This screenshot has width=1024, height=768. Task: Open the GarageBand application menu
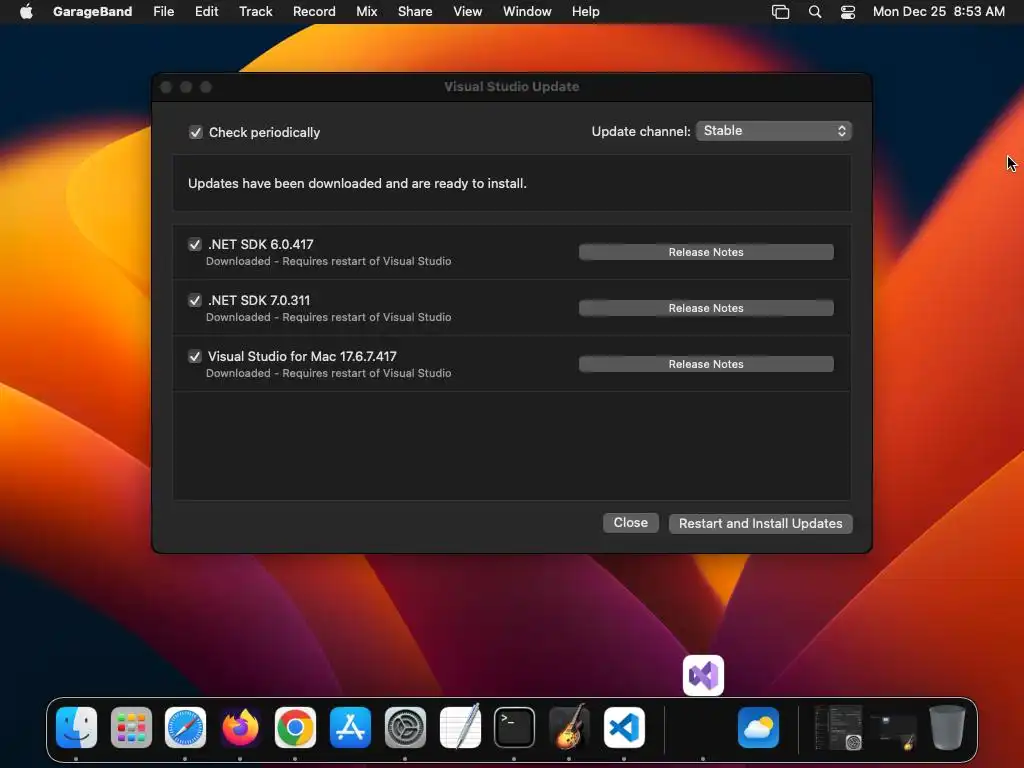pyautogui.click(x=92, y=11)
